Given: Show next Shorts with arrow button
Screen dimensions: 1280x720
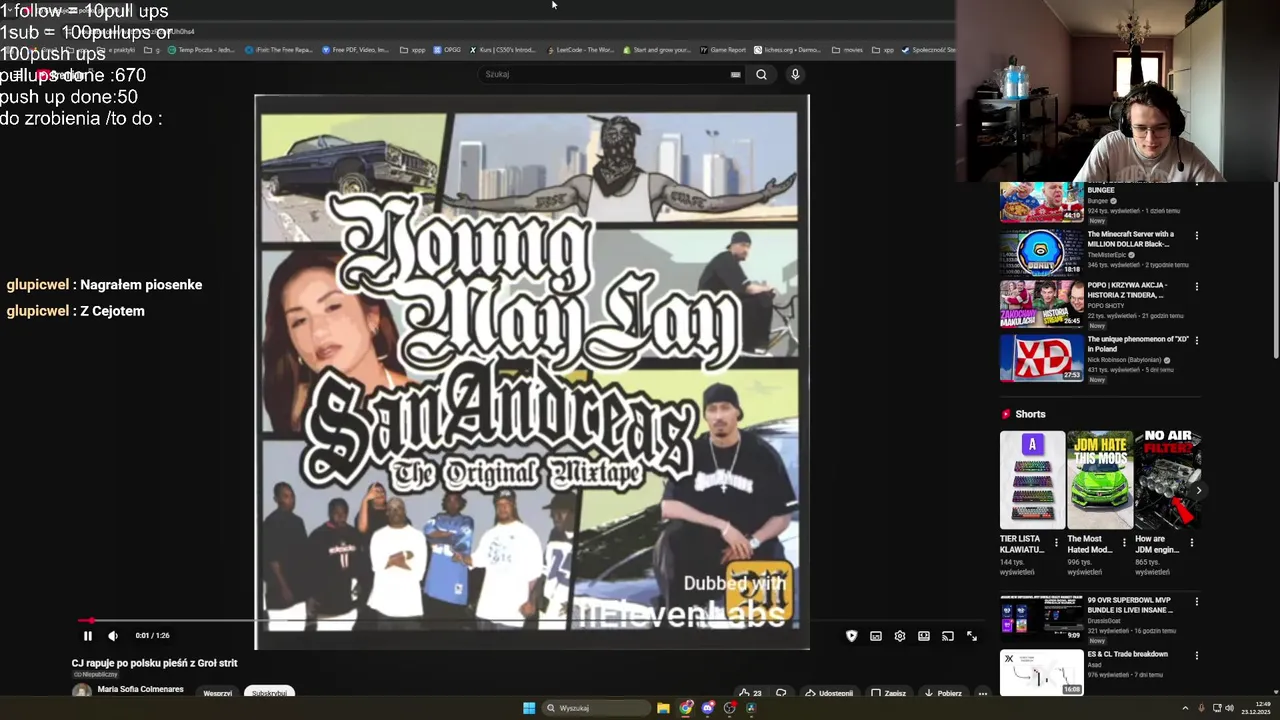Looking at the screenshot, I should point(1198,490).
